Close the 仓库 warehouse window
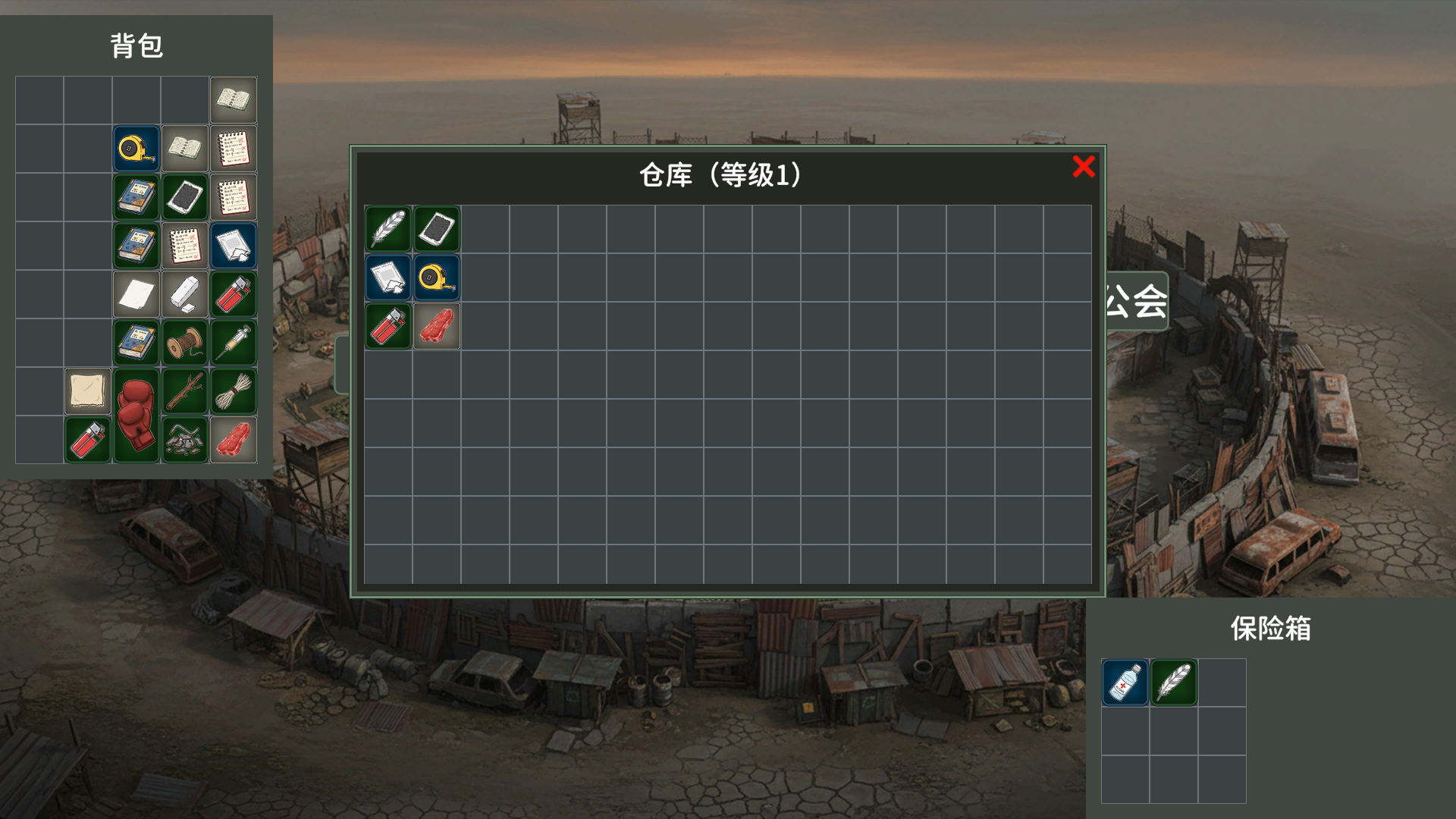This screenshot has height=819, width=1456. [x=1084, y=166]
